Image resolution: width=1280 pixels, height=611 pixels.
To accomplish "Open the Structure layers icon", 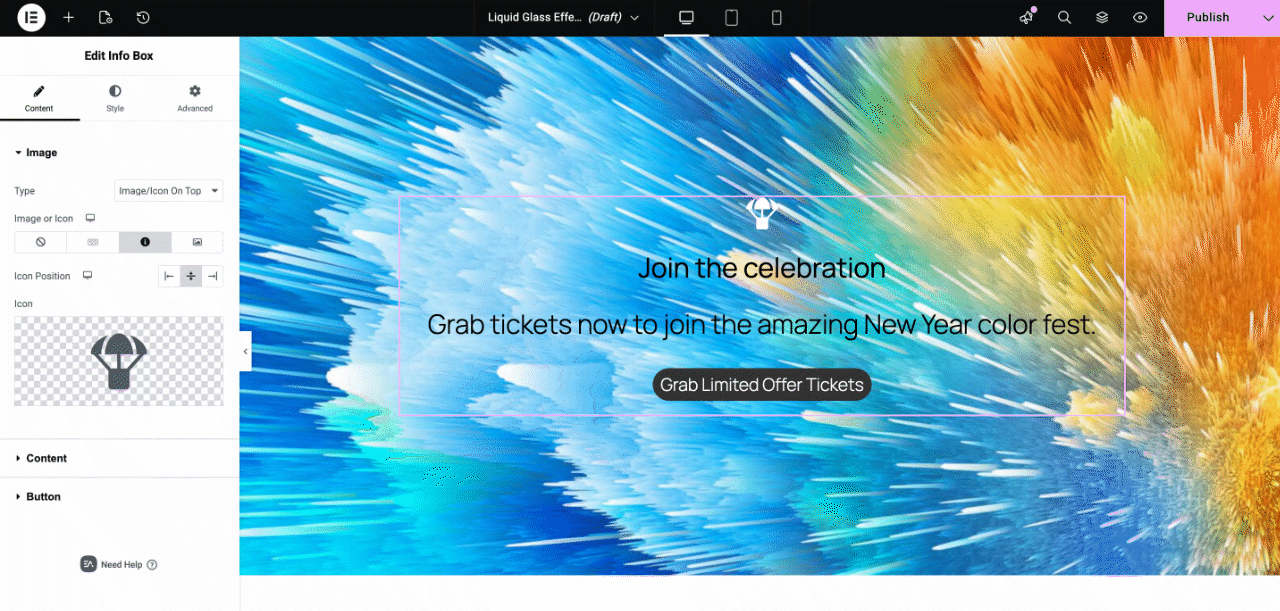I will pos(1102,18).
